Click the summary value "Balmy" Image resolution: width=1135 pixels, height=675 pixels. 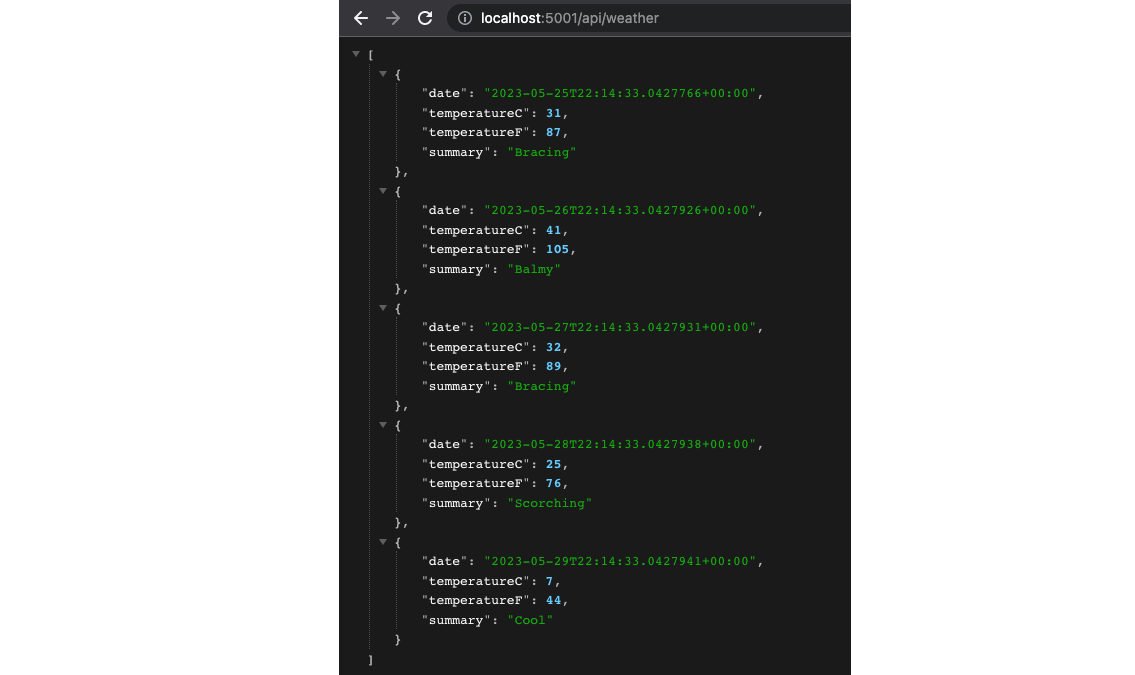[x=534, y=269]
